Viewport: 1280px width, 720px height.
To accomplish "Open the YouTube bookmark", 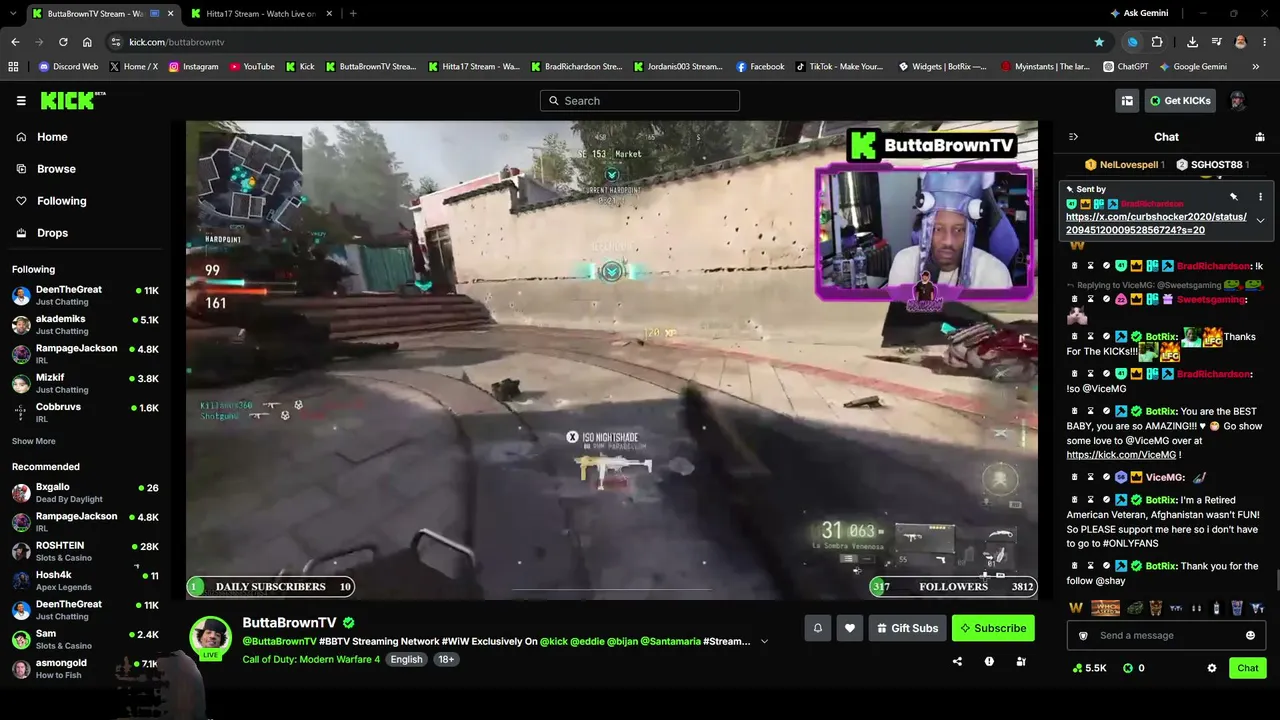I will pos(252,67).
